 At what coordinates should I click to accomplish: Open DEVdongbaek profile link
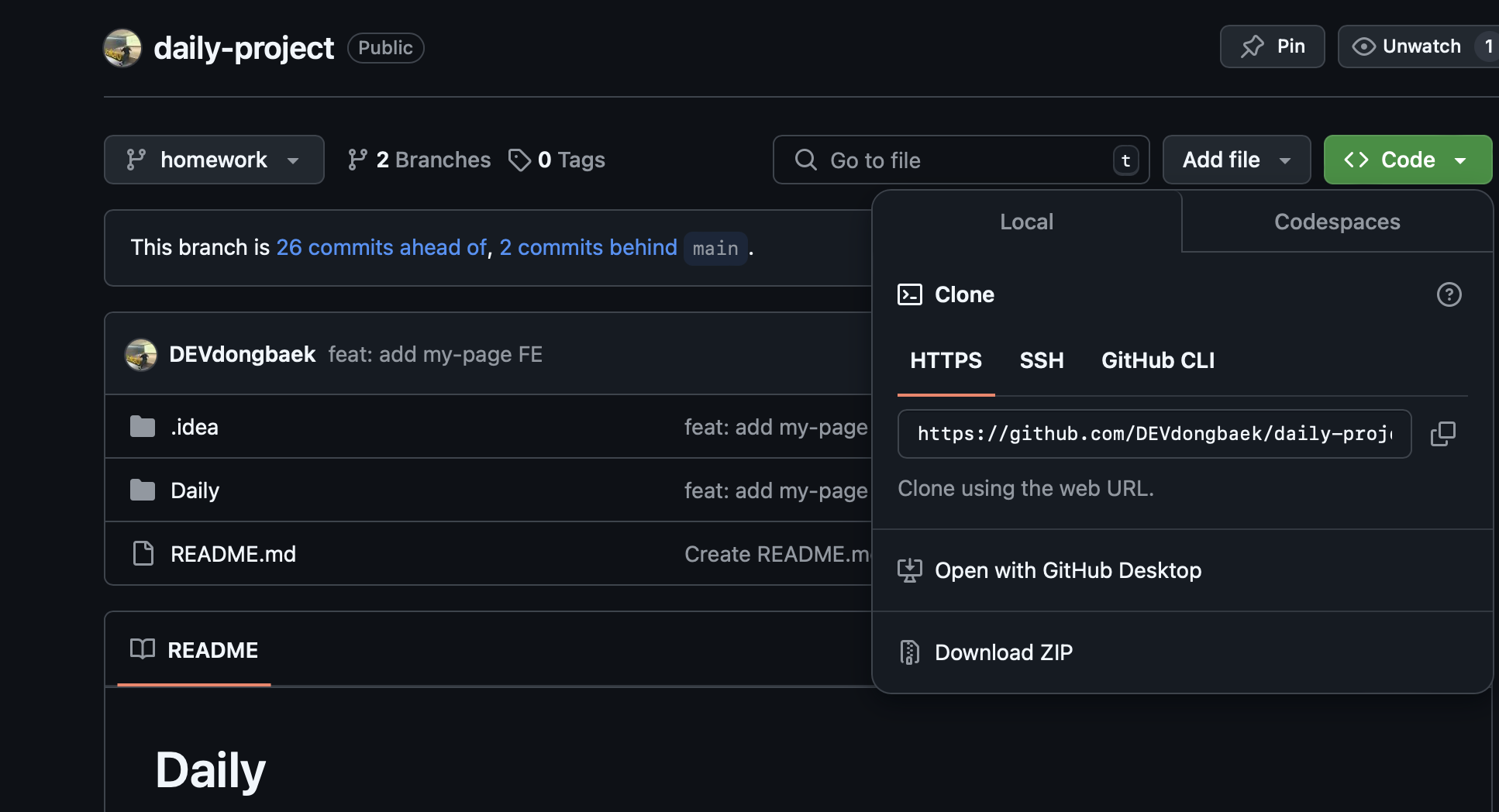(x=242, y=354)
